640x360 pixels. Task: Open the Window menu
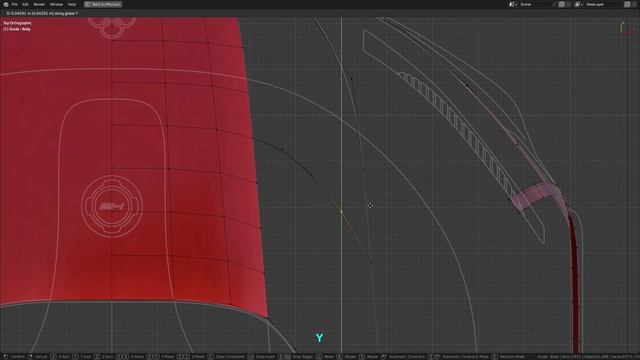click(x=56, y=4)
